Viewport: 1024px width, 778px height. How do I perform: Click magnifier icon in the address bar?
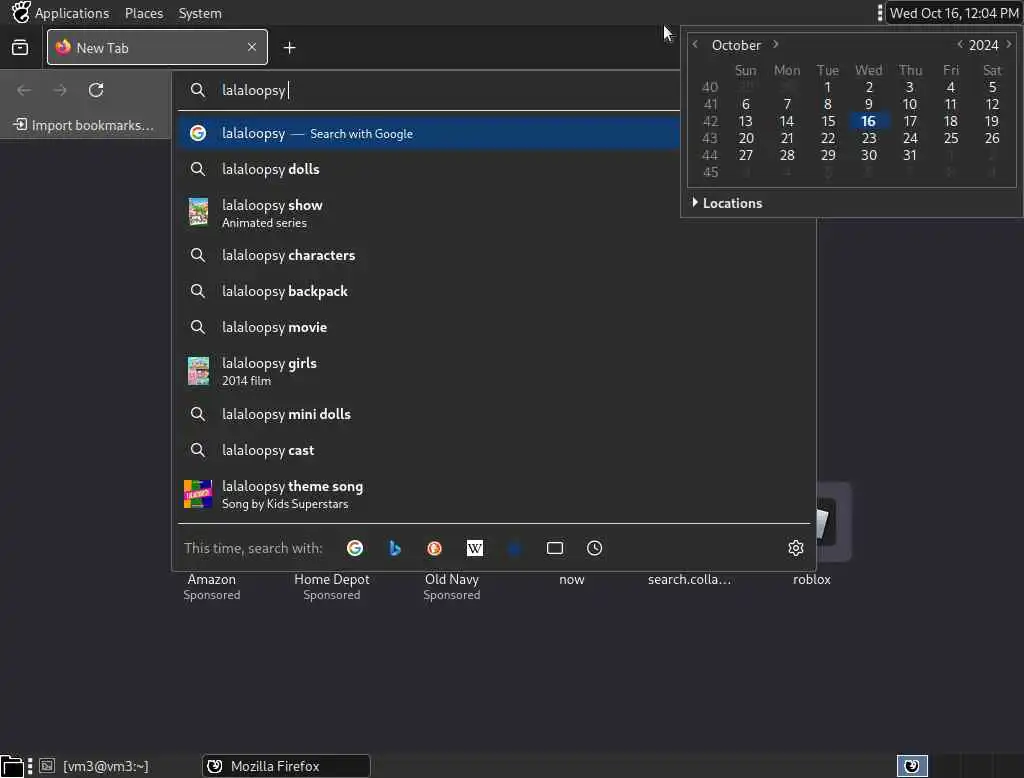pos(197,90)
